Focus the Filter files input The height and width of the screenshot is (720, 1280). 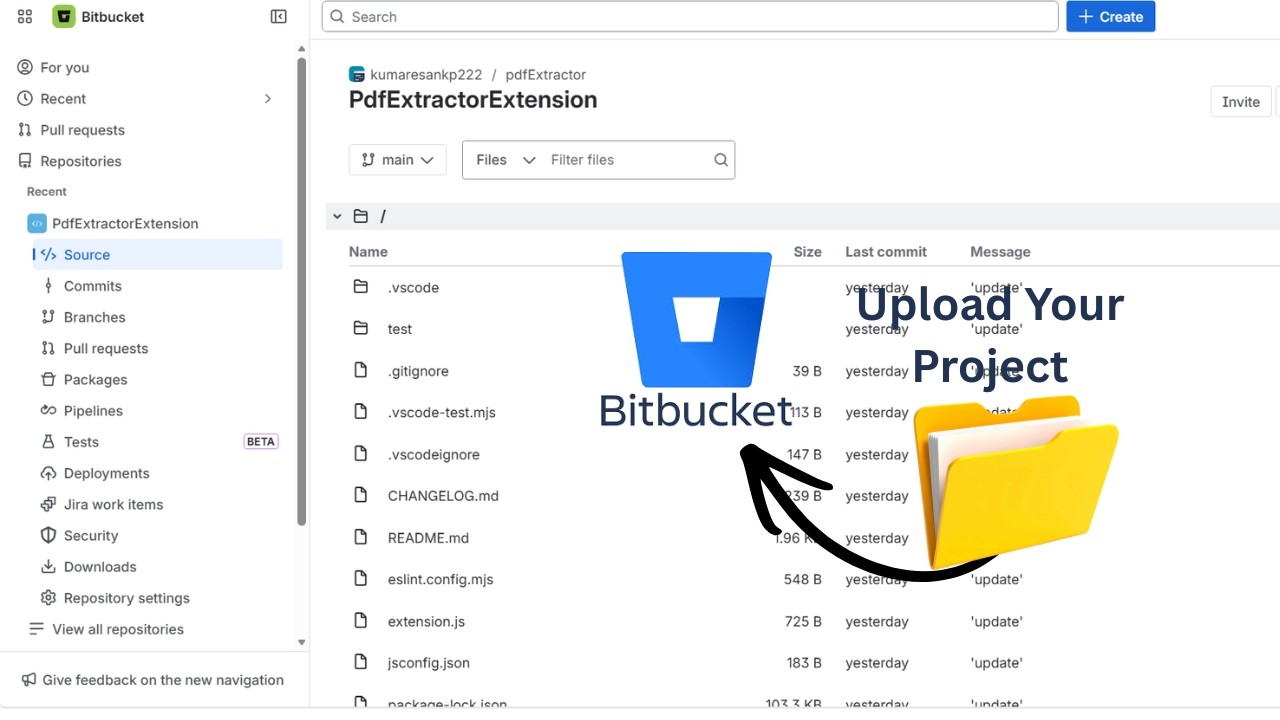tap(628, 160)
